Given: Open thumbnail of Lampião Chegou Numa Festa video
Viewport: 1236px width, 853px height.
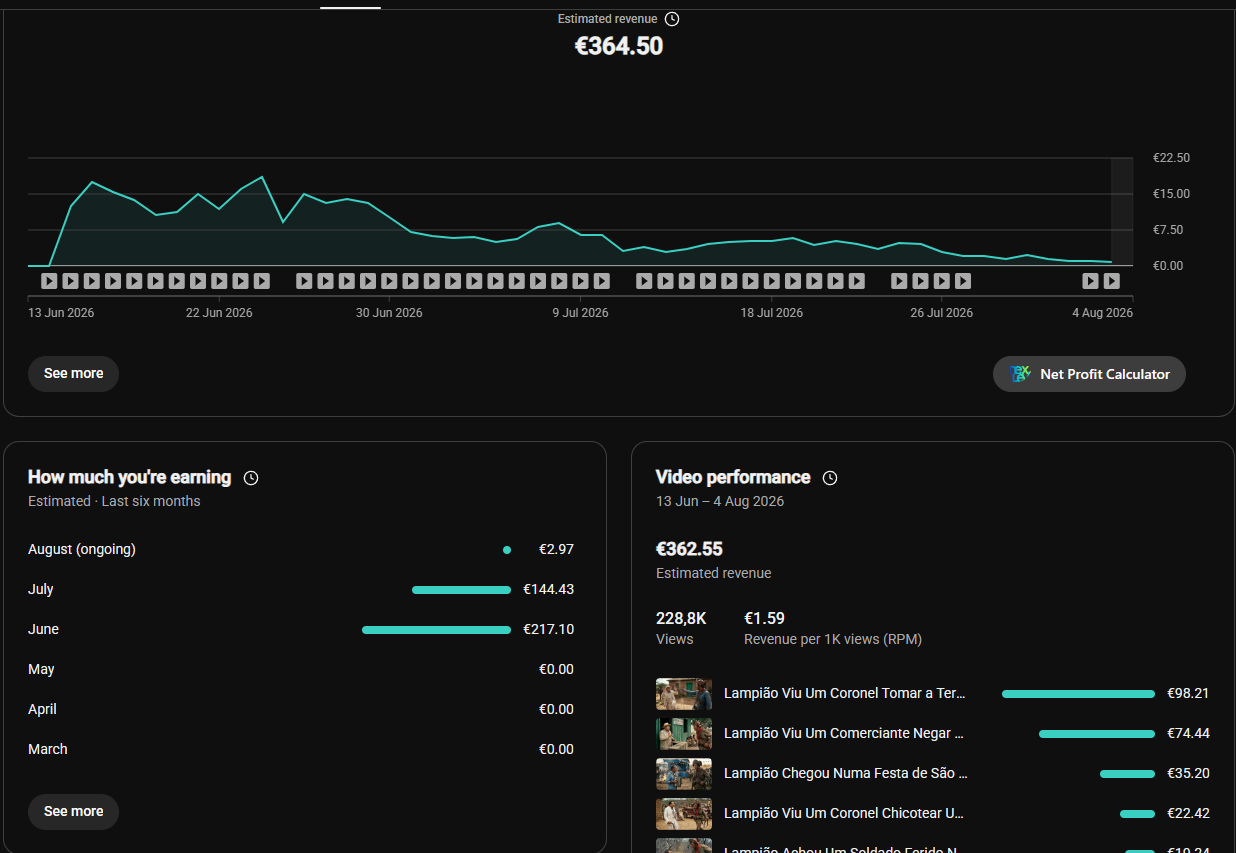Looking at the screenshot, I should click(684, 773).
